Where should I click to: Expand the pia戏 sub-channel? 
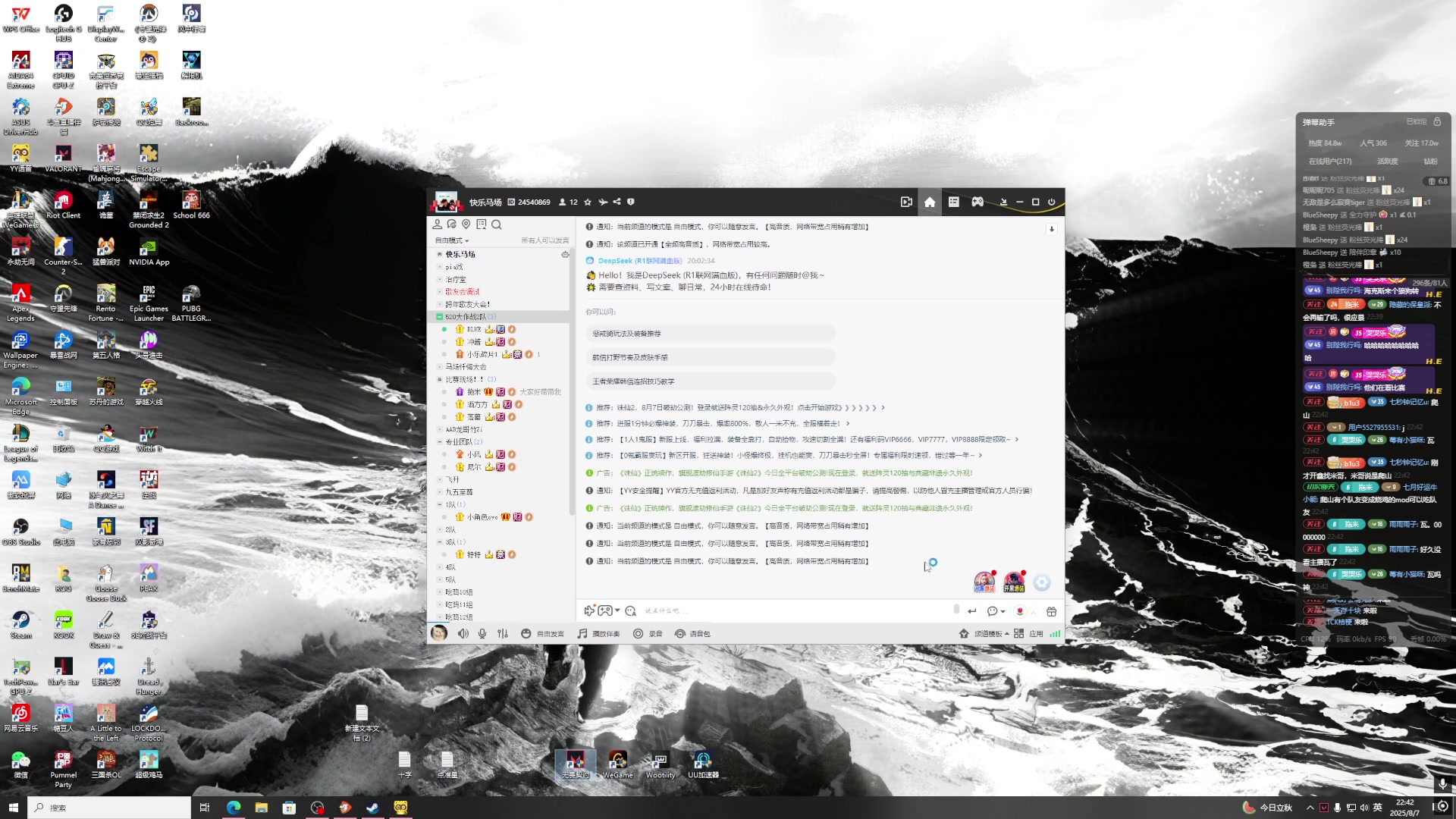(439, 267)
